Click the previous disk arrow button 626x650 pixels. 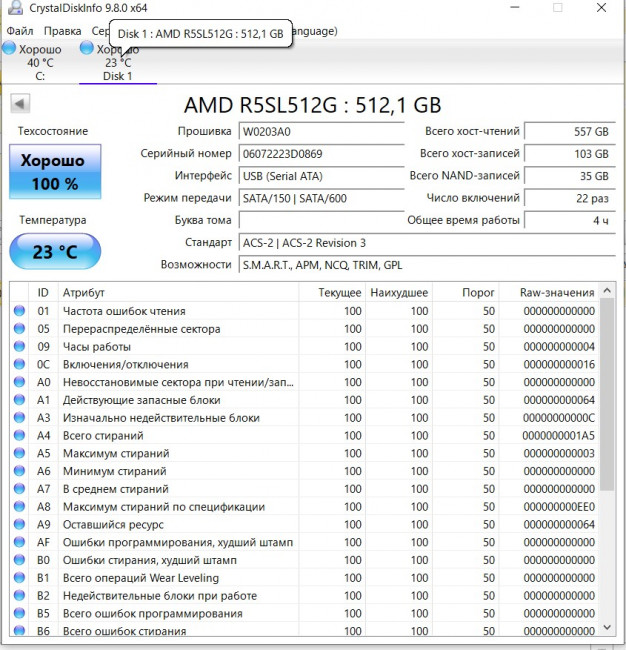tap(20, 104)
